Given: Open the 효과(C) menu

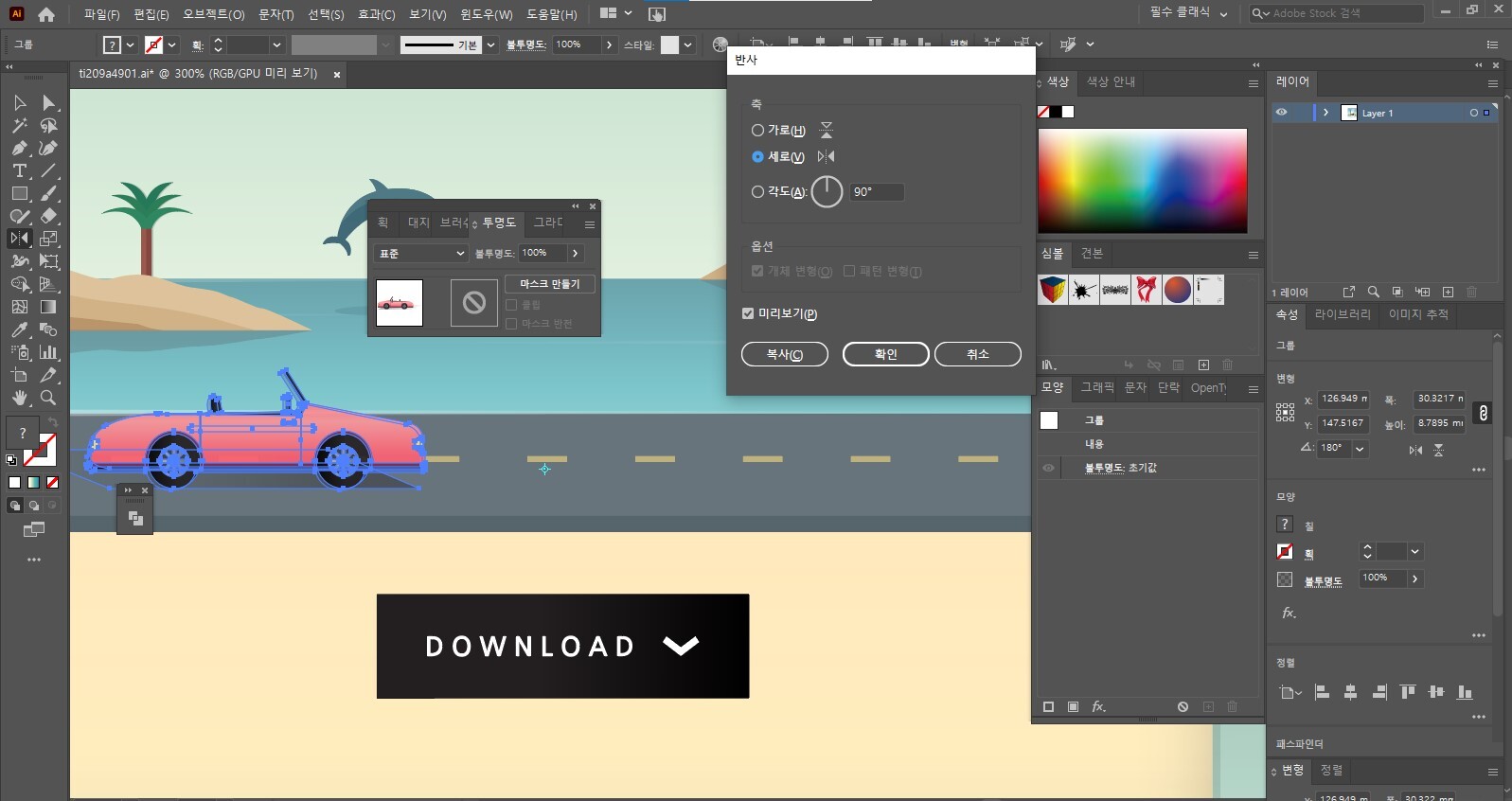Looking at the screenshot, I should [x=376, y=14].
